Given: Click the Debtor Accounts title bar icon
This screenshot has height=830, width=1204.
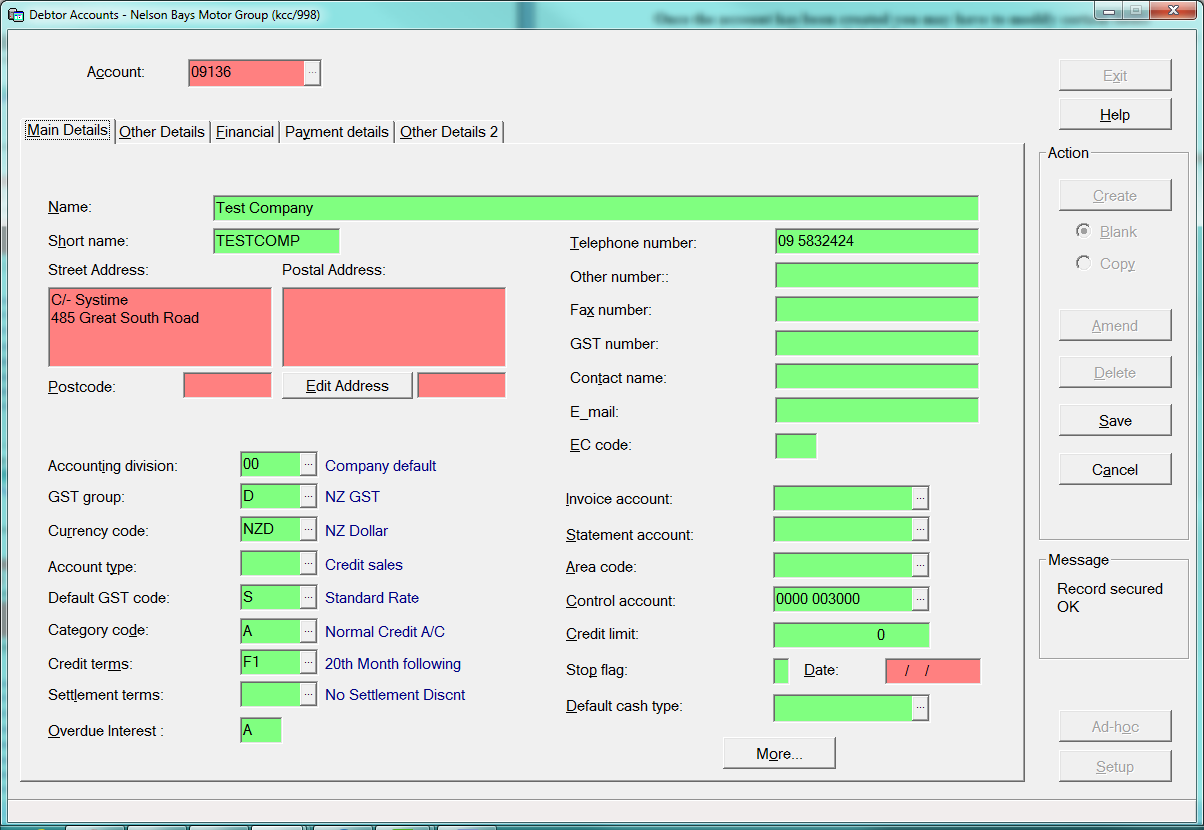Looking at the screenshot, I should pos(16,16).
